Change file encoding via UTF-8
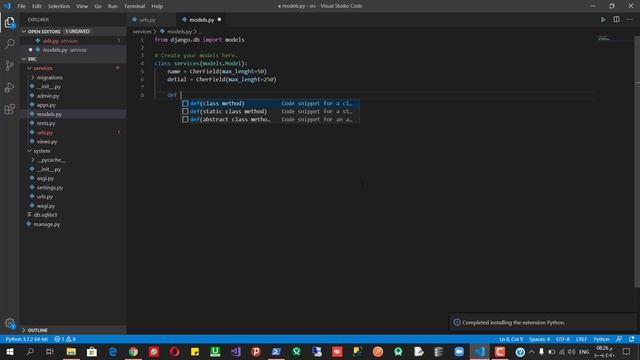Image resolution: width=640 pixels, height=360 pixels. [563, 339]
